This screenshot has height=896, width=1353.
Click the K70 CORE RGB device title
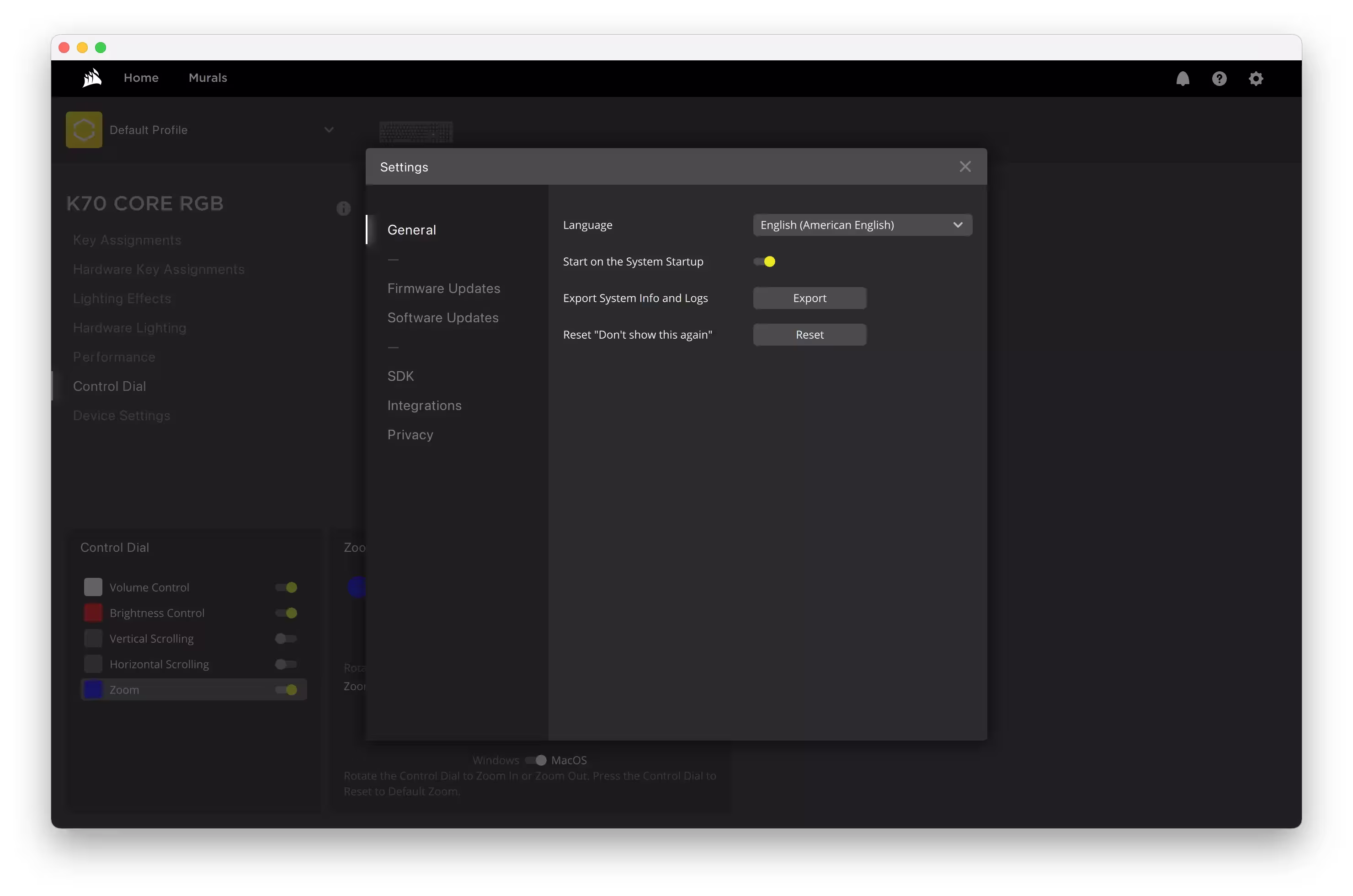pos(145,203)
